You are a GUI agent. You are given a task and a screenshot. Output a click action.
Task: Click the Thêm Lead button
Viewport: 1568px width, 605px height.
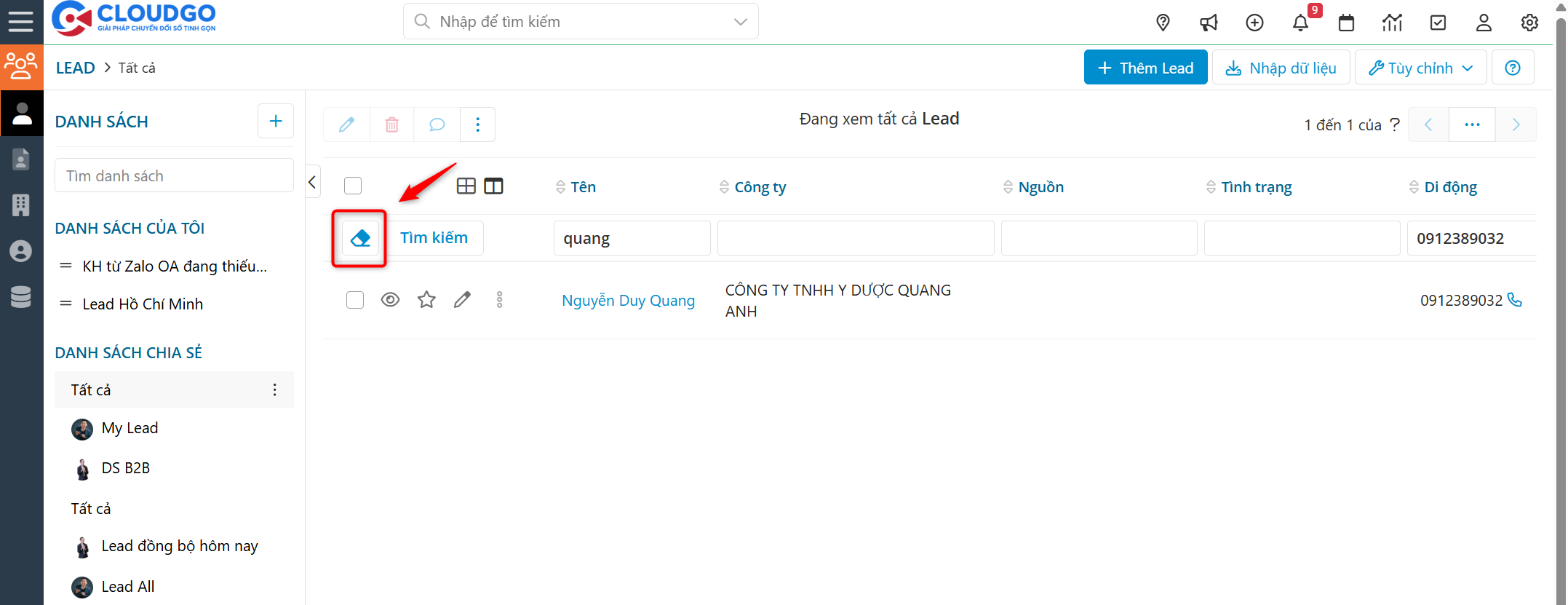(1145, 68)
